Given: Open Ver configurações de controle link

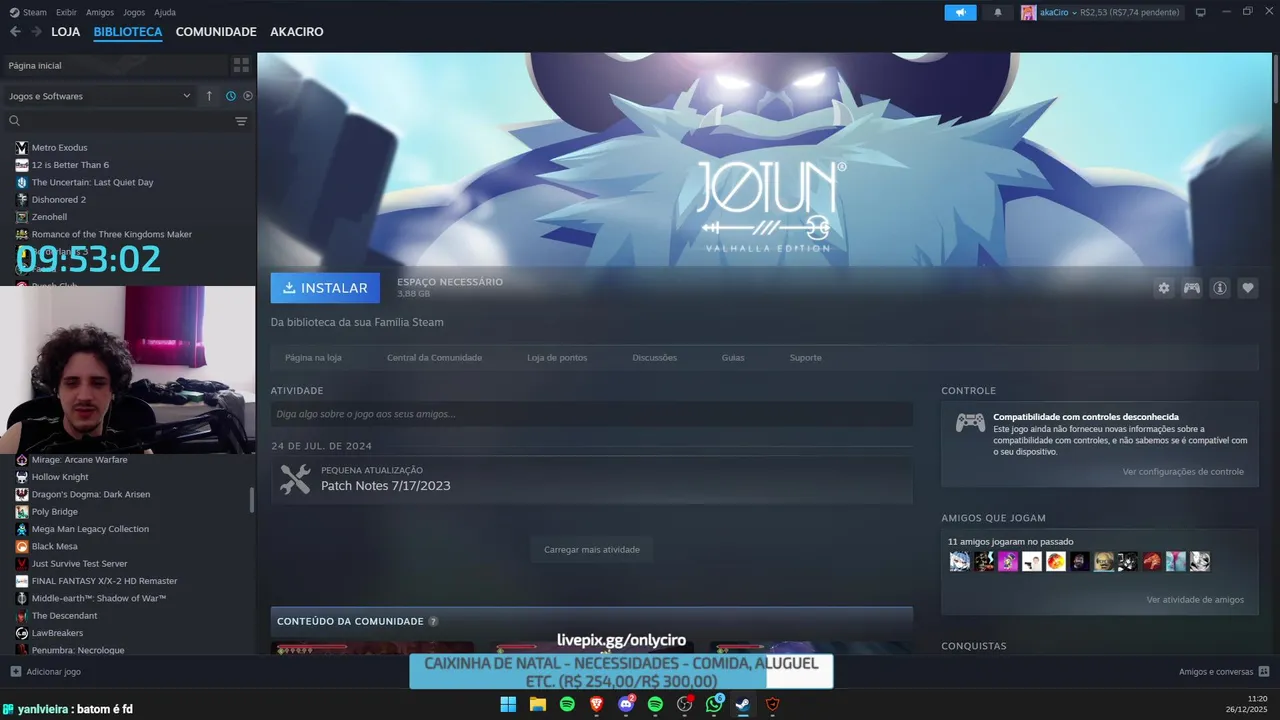Looking at the screenshot, I should [1183, 471].
